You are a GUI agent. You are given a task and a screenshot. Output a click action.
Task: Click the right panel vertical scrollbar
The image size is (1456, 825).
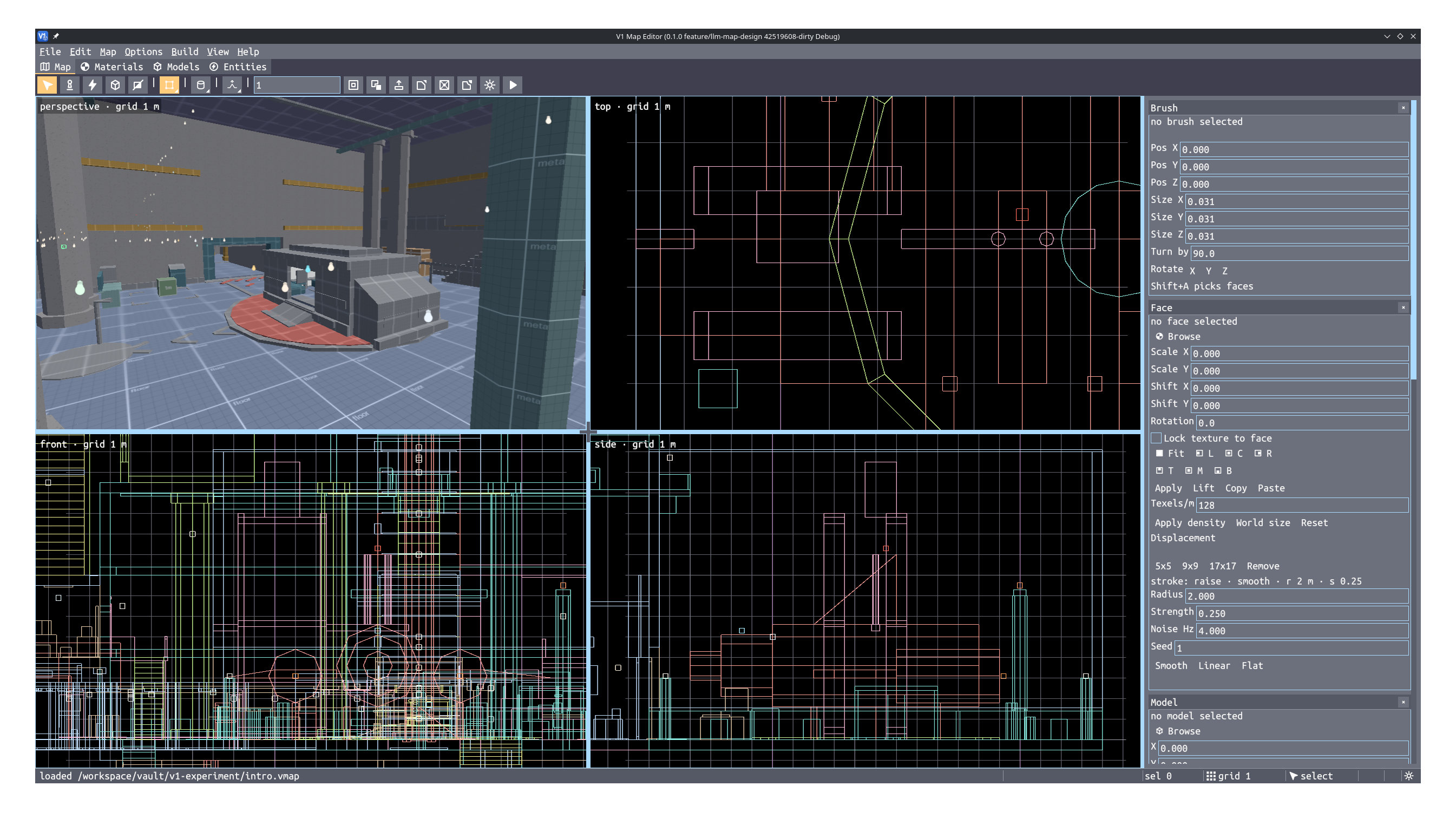point(1413,239)
